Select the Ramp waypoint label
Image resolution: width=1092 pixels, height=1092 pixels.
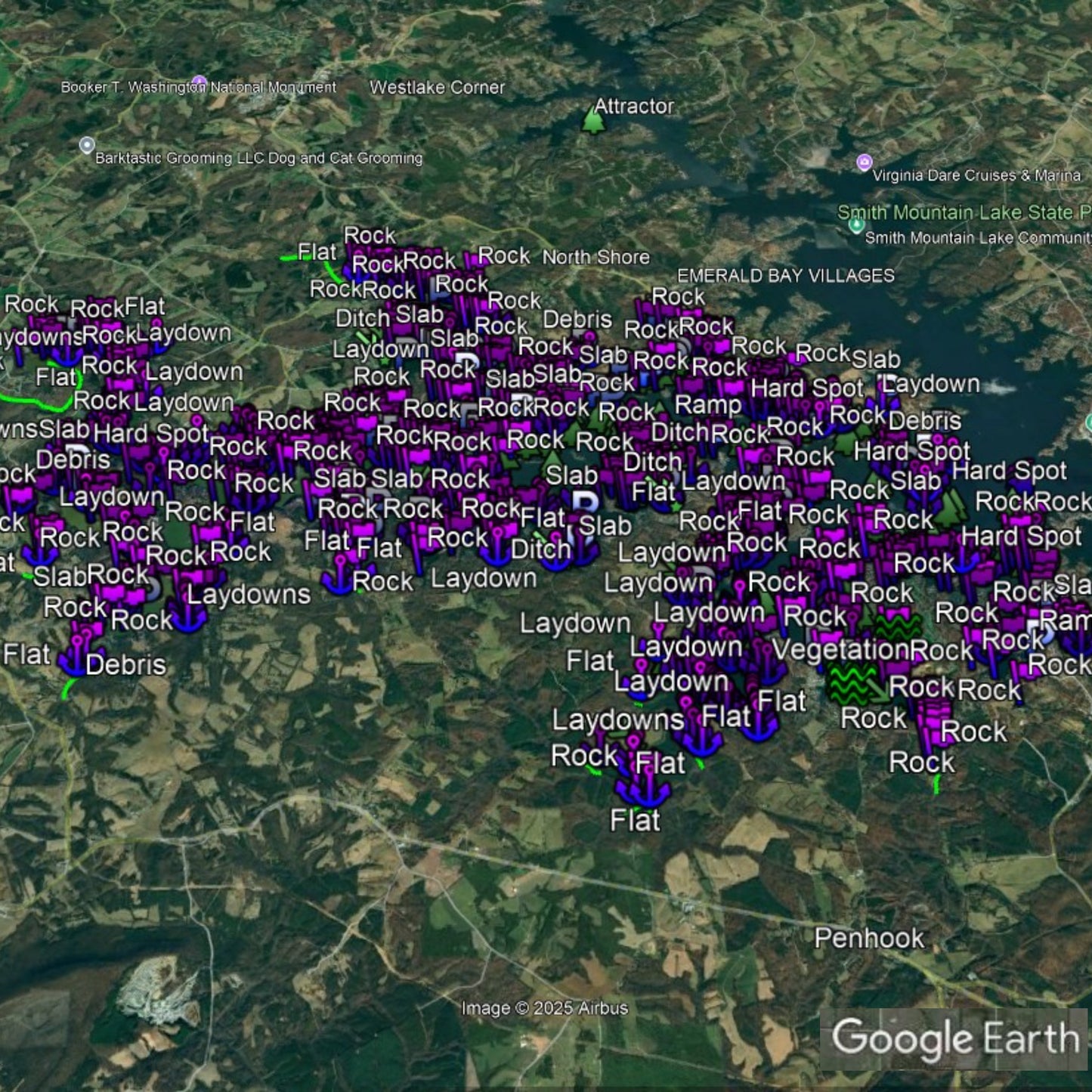point(707,405)
